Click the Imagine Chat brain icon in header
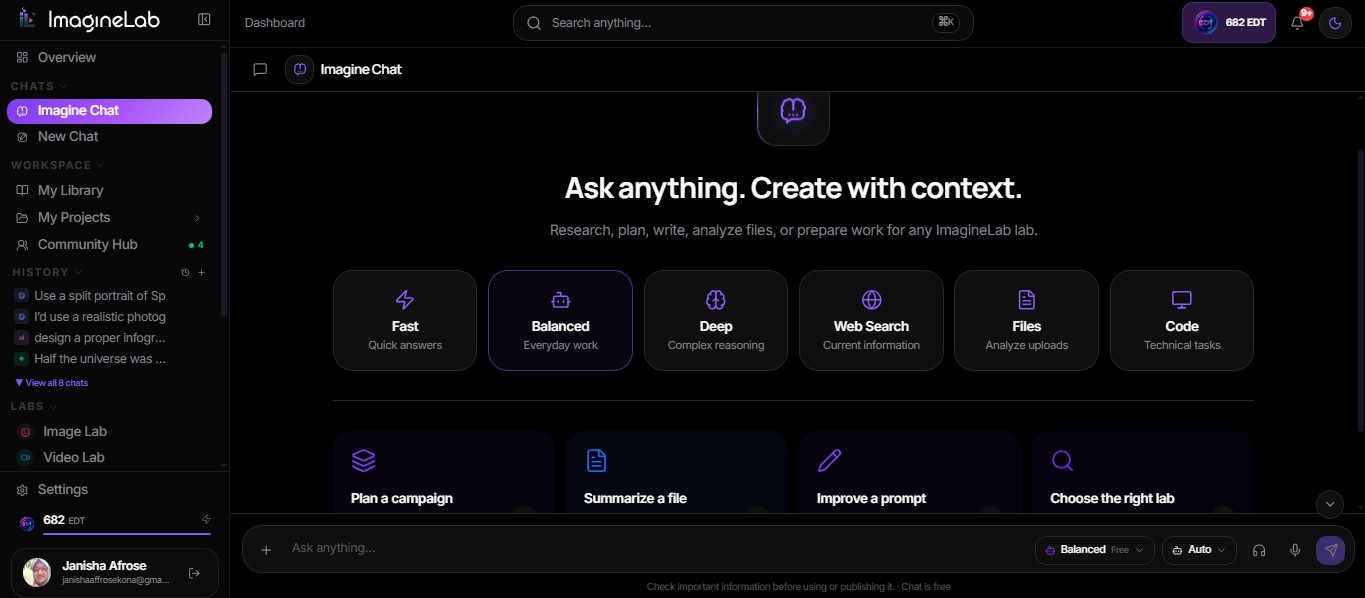The width and height of the screenshot is (1365, 598). [x=299, y=69]
